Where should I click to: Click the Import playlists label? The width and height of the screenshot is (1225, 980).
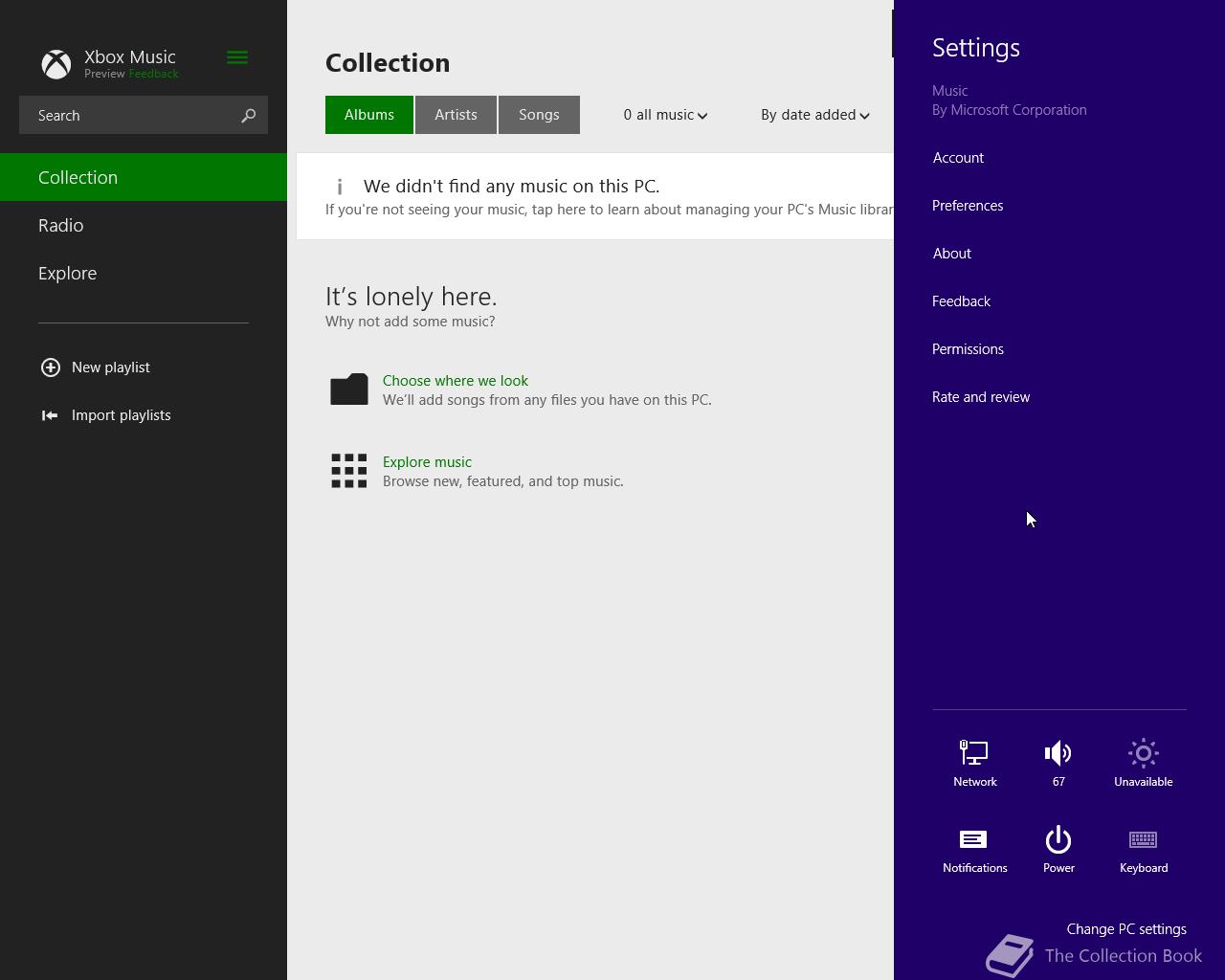(x=122, y=415)
